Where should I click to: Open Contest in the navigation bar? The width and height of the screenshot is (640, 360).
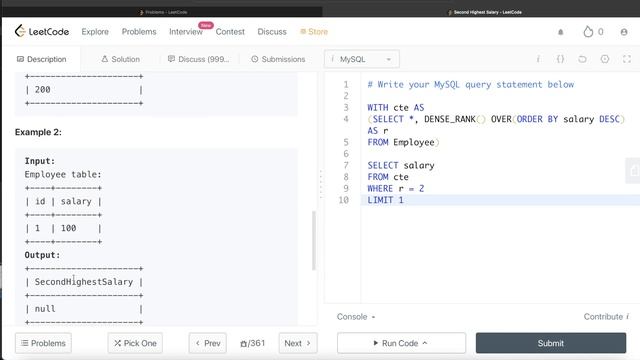[230, 32]
